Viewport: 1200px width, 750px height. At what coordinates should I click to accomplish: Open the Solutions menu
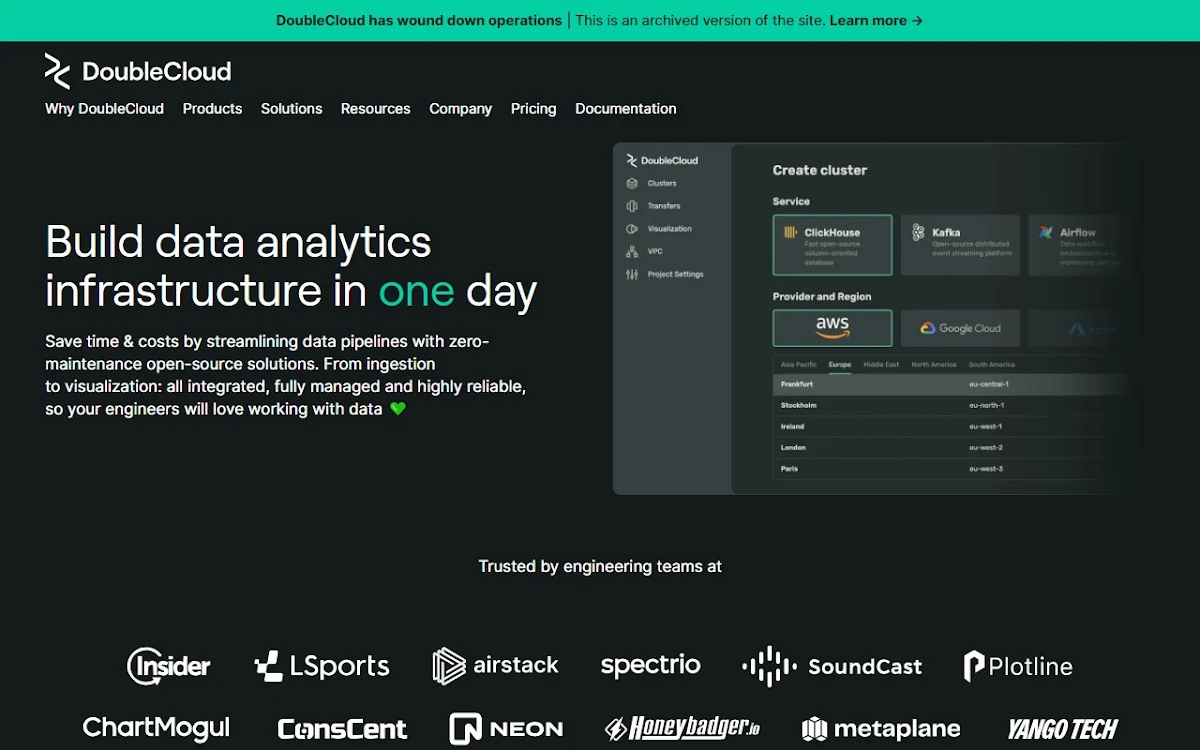[x=291, y=109]
